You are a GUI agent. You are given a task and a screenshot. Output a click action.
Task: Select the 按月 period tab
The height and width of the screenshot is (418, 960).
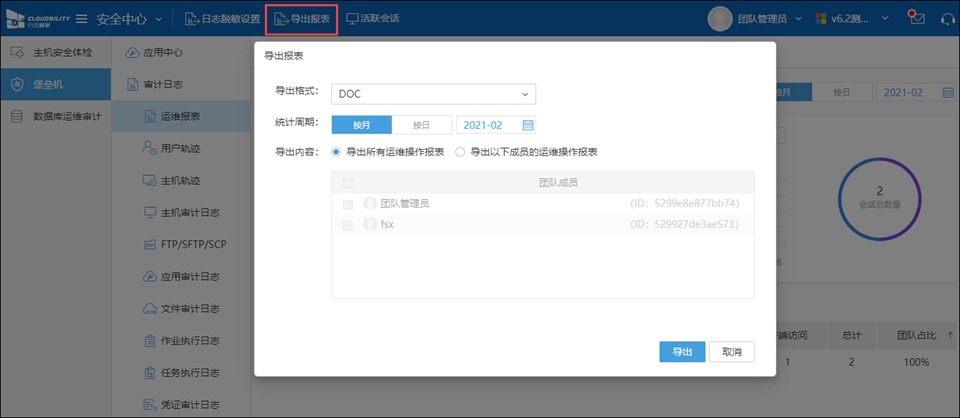tap(361, 125)
